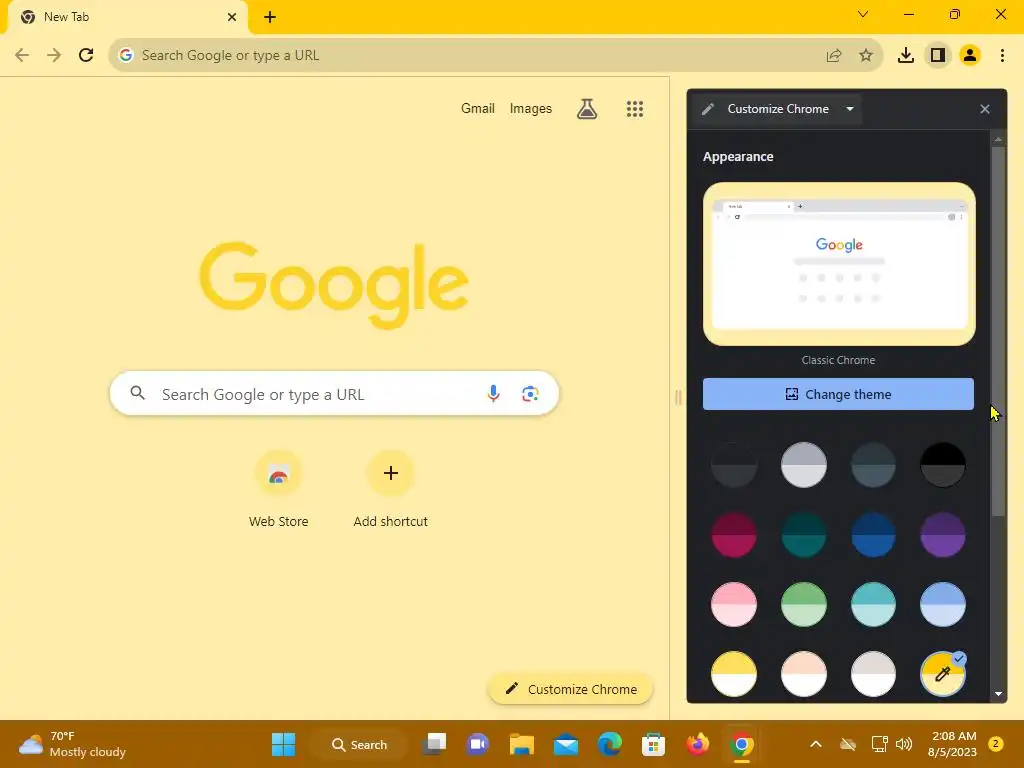
Task: Select the green color swatch
Action: [x=803, y=604]
